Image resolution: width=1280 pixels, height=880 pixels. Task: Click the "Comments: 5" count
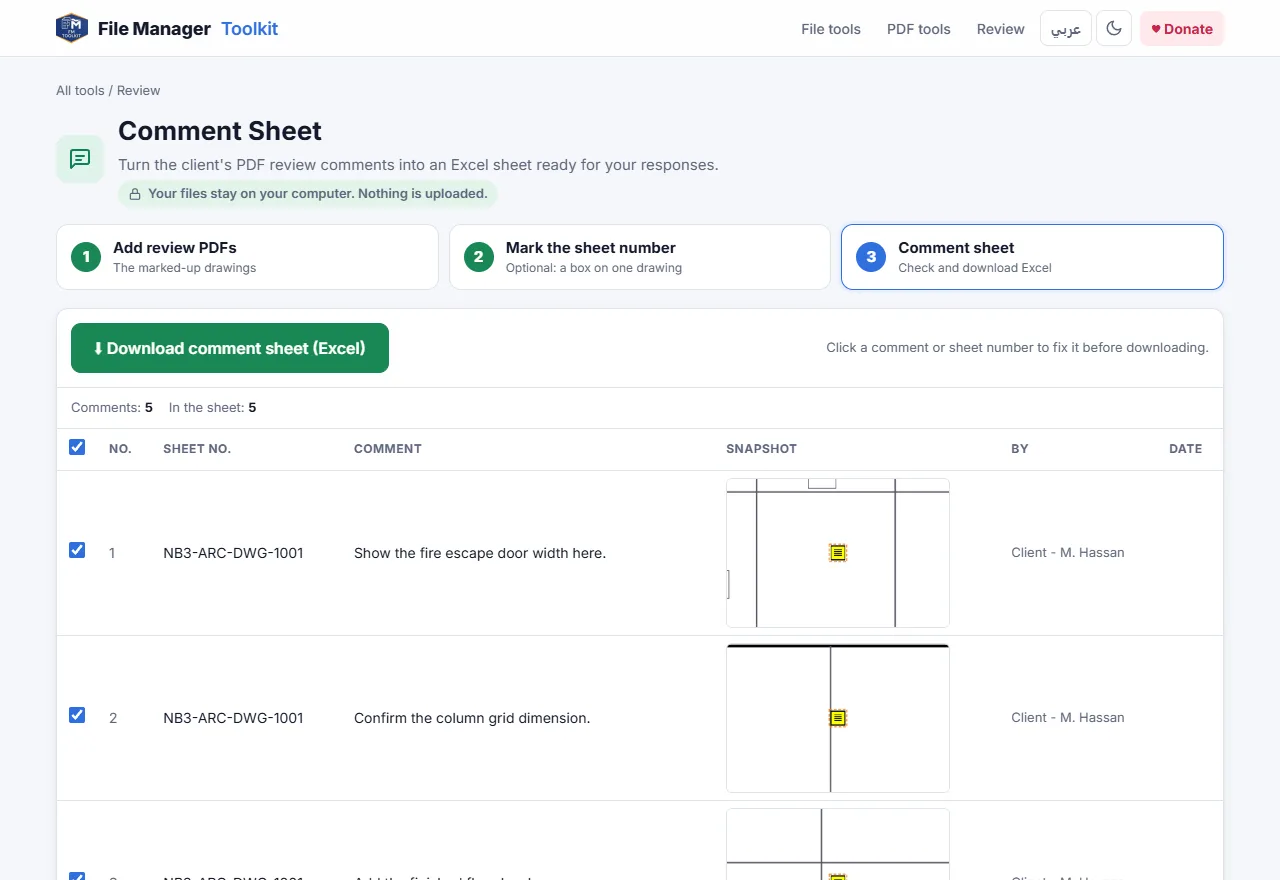click(112, 407)
